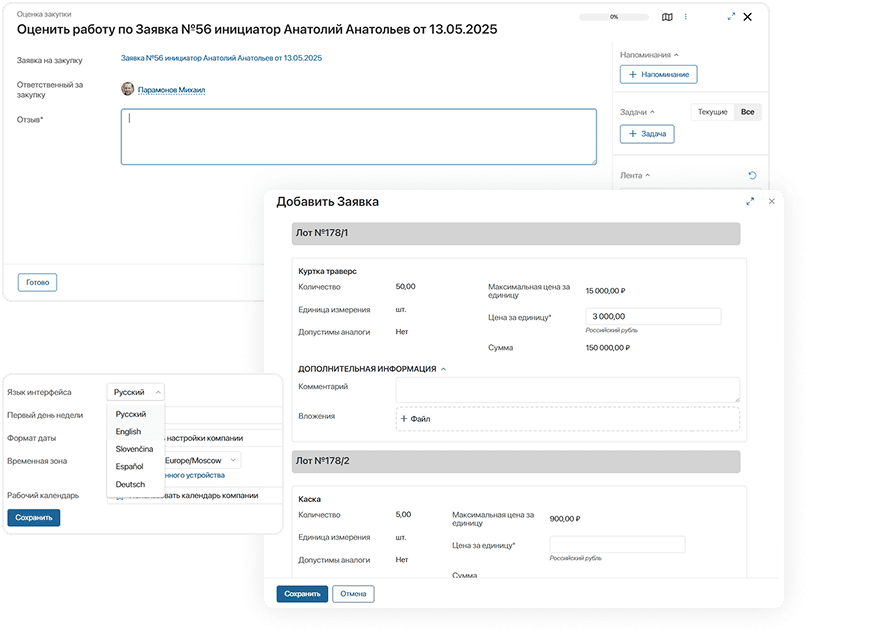Edit the Цена за единицу field 3 000,00
880x640 pixels.
click(x=653, y=316)
